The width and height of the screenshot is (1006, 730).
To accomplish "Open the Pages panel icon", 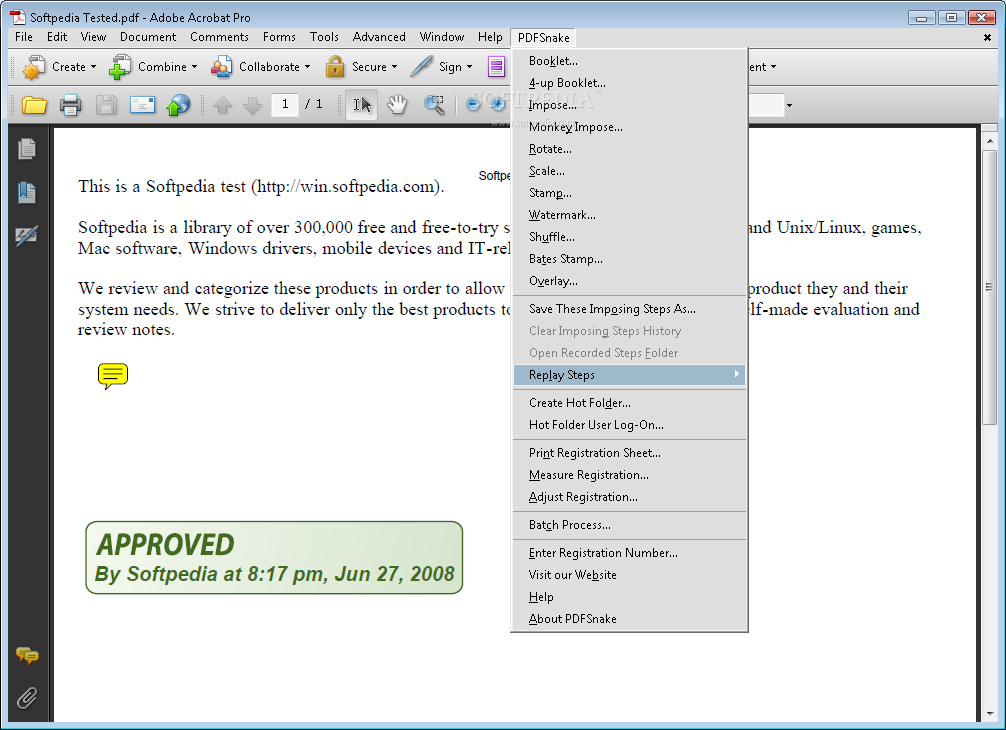I will (27, 149).
